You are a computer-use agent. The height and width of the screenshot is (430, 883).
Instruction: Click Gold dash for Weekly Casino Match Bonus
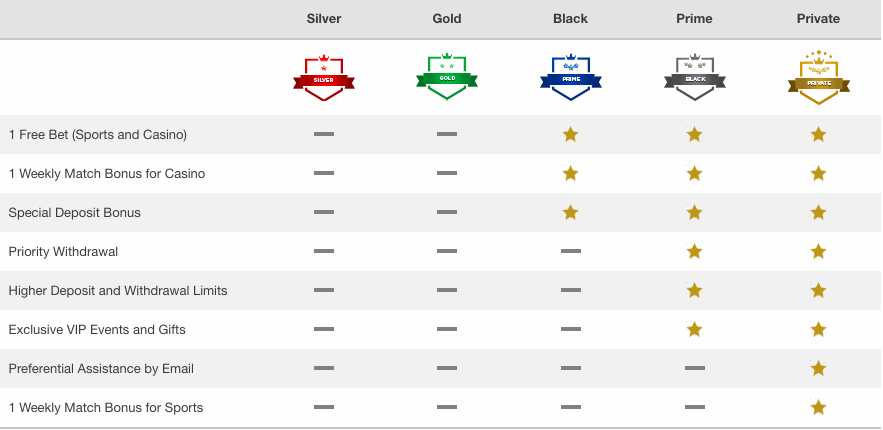[x=447, y=173]
